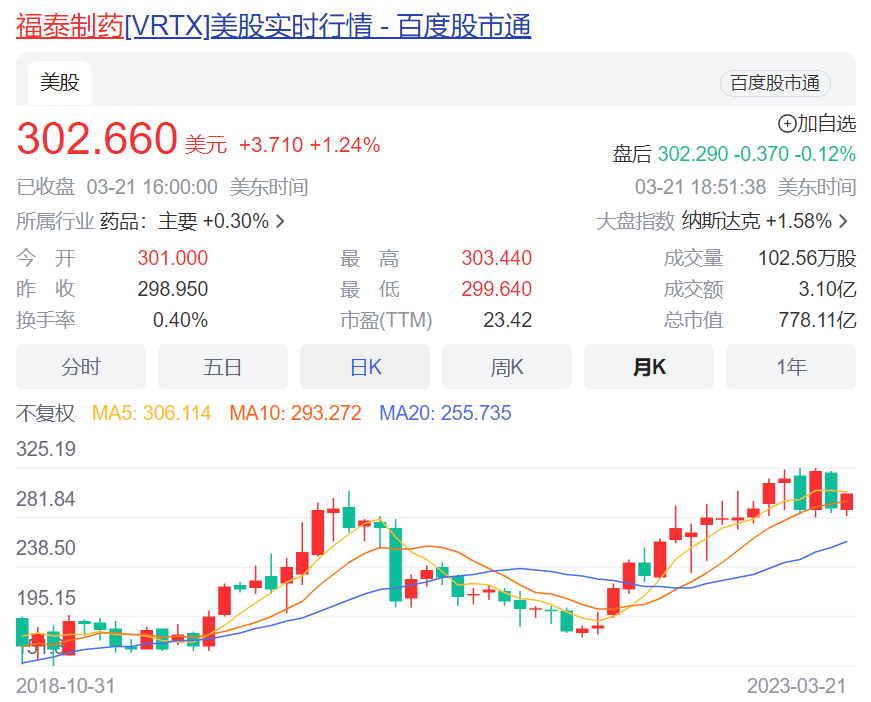Click the 2018-10-31 start date label
This screenshot has width=871, height=702.
(66, 687)
